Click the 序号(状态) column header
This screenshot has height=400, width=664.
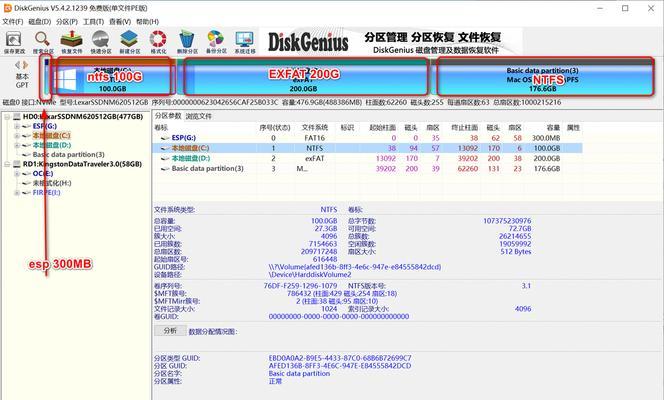(274, 127)
